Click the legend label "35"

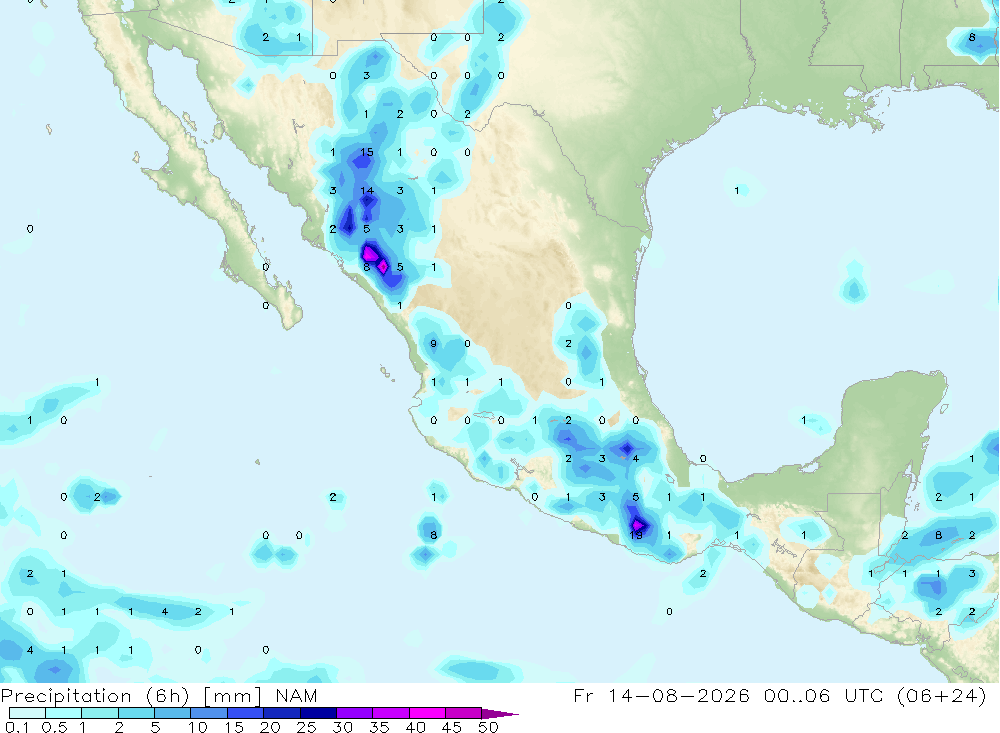coord(379,727)
